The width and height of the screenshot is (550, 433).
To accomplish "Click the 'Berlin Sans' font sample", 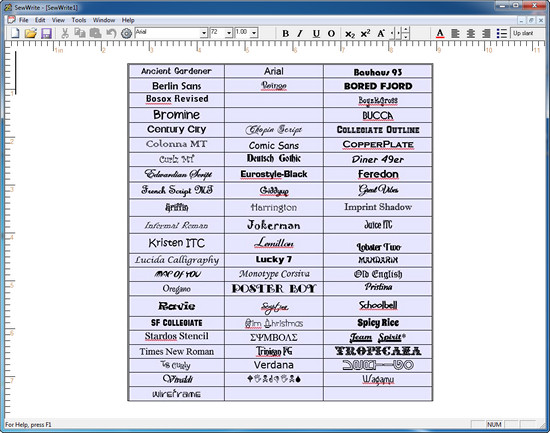I will (176, 86).
